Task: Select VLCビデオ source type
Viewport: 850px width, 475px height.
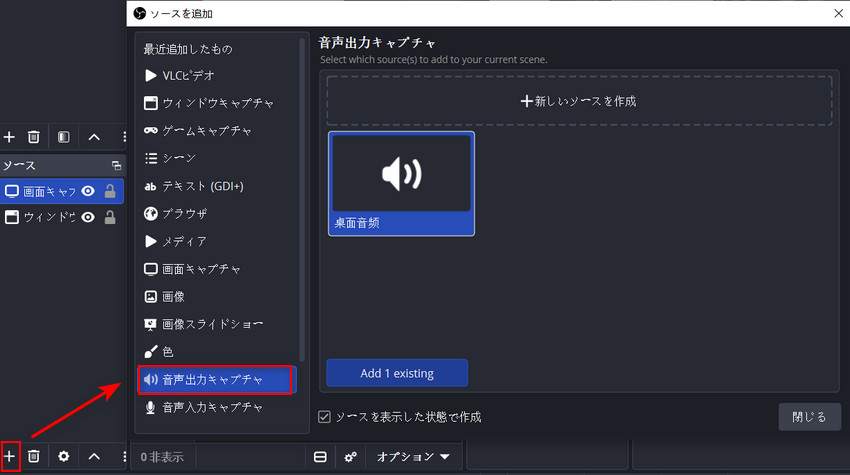Action: point(217,75)
